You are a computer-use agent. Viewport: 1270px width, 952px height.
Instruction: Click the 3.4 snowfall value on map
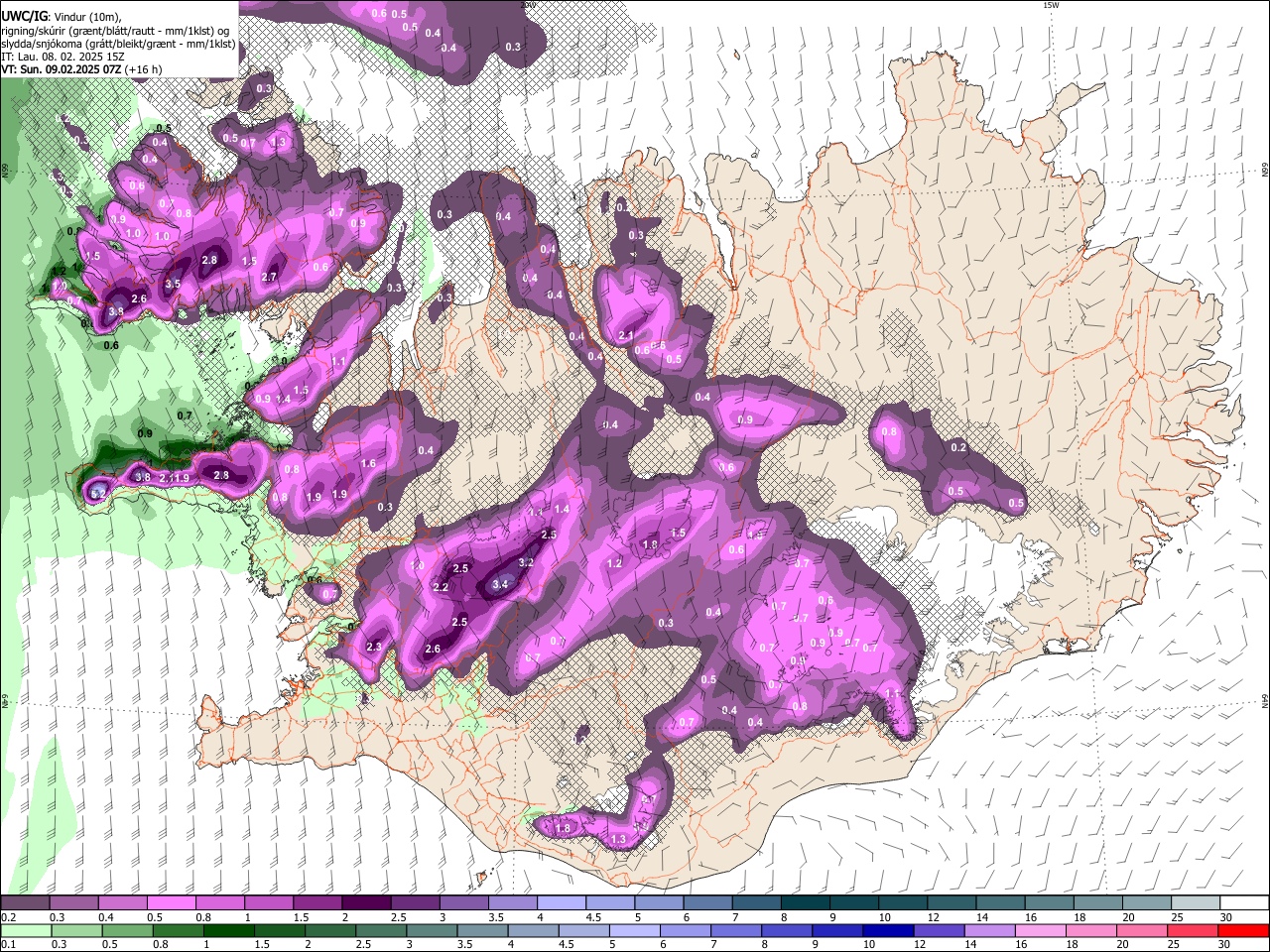click(500, 586)
